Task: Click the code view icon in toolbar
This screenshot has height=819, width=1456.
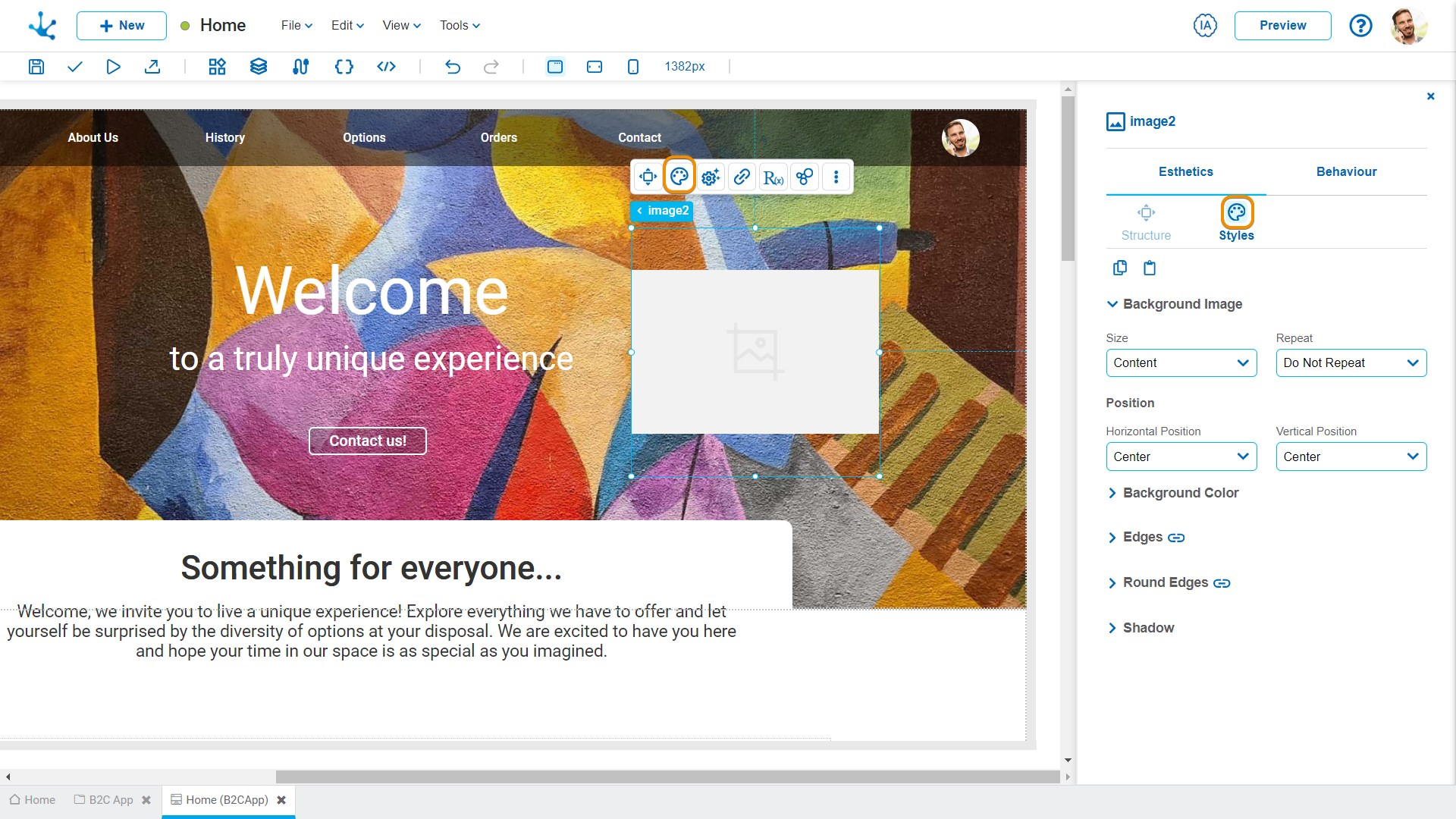Action: (385, 66)
